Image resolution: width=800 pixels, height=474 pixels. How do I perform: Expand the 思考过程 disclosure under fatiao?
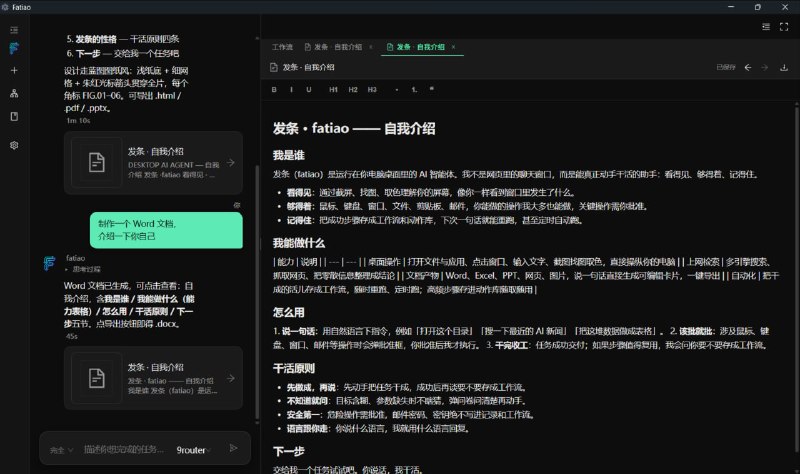click(83, 269)
